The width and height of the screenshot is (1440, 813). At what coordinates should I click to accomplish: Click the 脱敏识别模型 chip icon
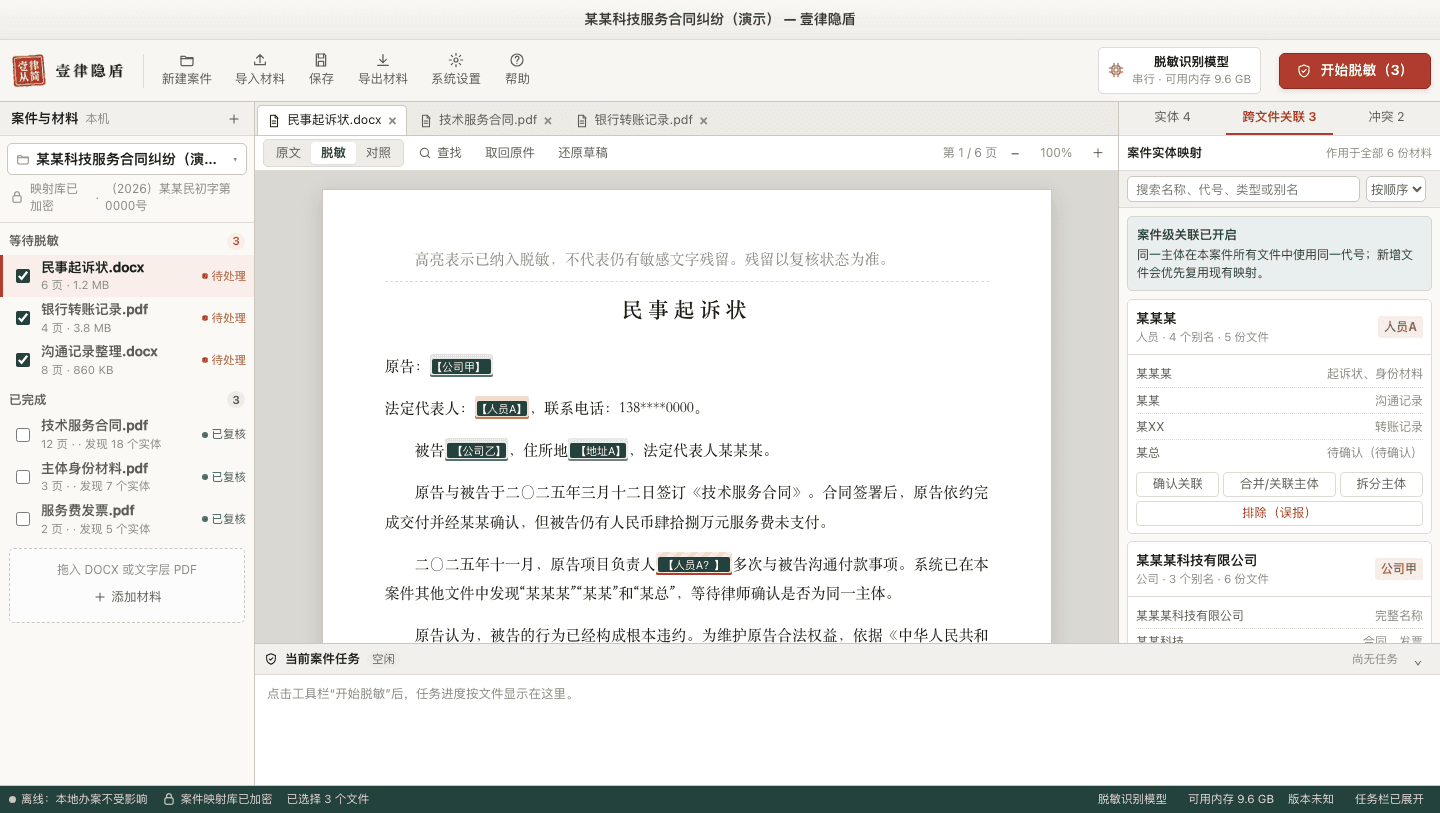coord(1116,70)
